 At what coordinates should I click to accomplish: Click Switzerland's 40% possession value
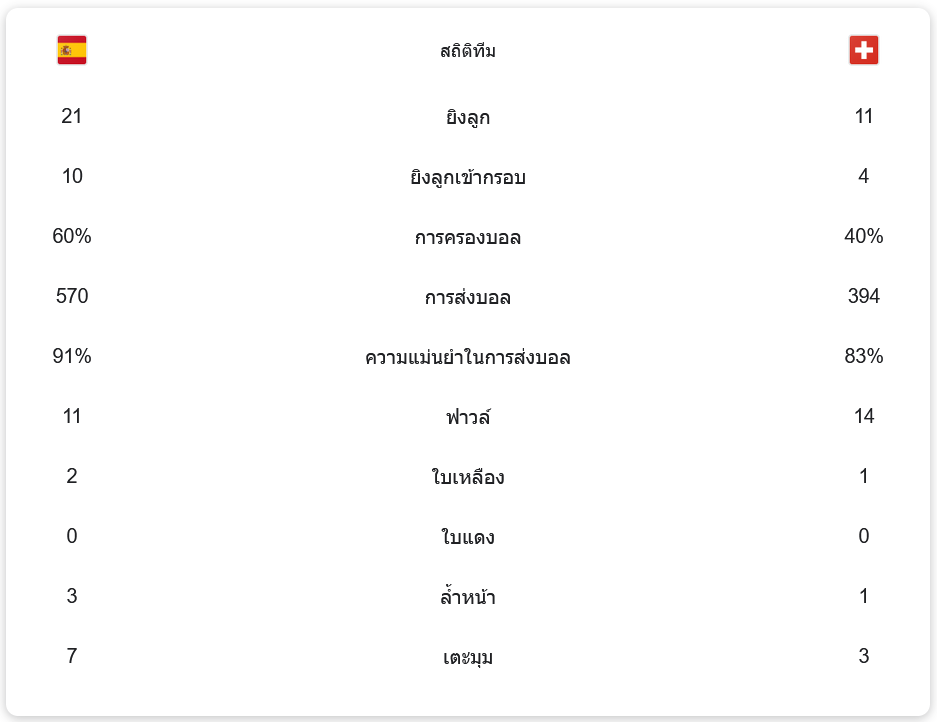pyautogui.click(x=863, y=237)
